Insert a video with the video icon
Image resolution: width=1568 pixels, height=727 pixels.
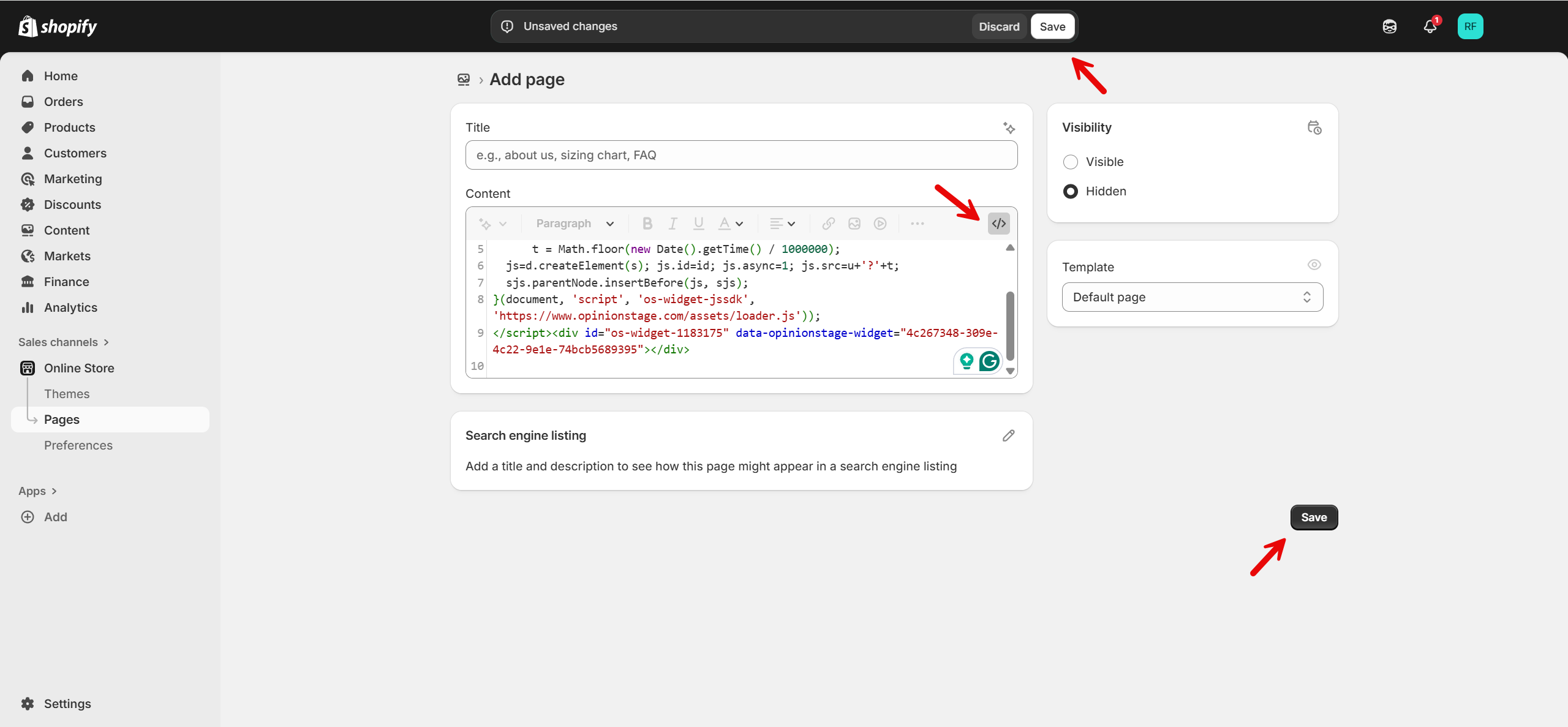(x=880, y=224)
